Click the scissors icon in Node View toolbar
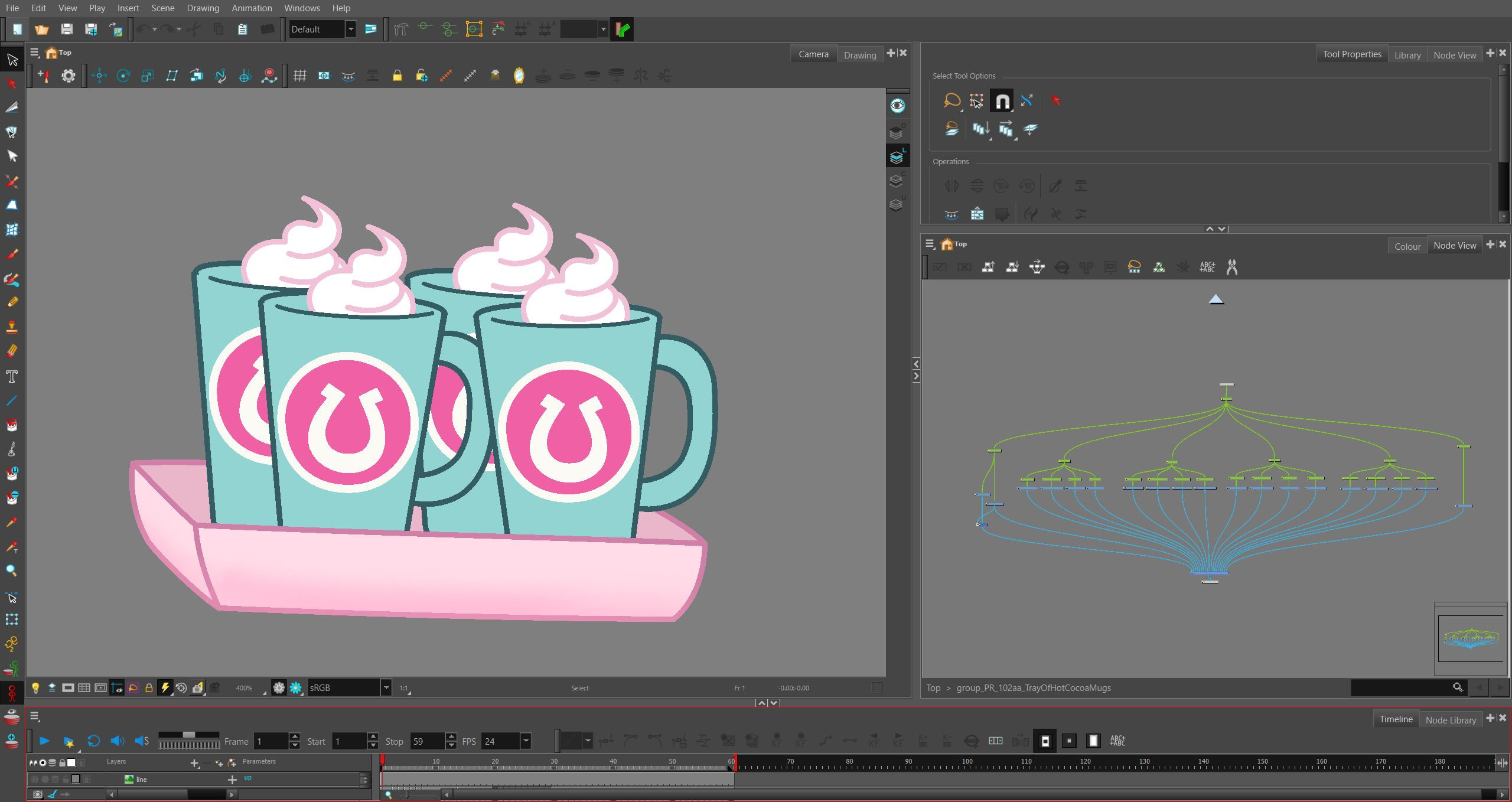 [x=1232, y=268]
